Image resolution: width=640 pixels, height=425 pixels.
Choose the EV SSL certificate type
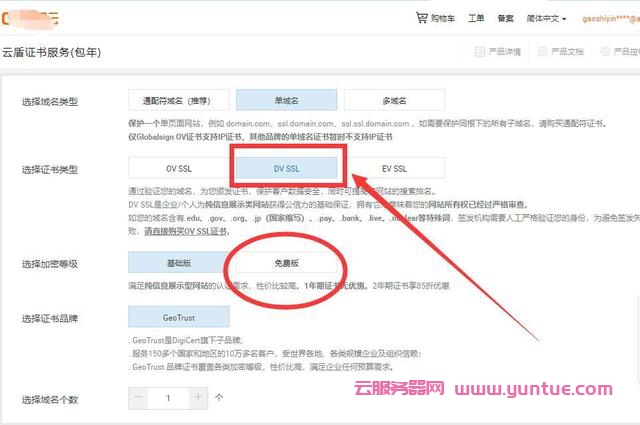(x=394, y=168)
